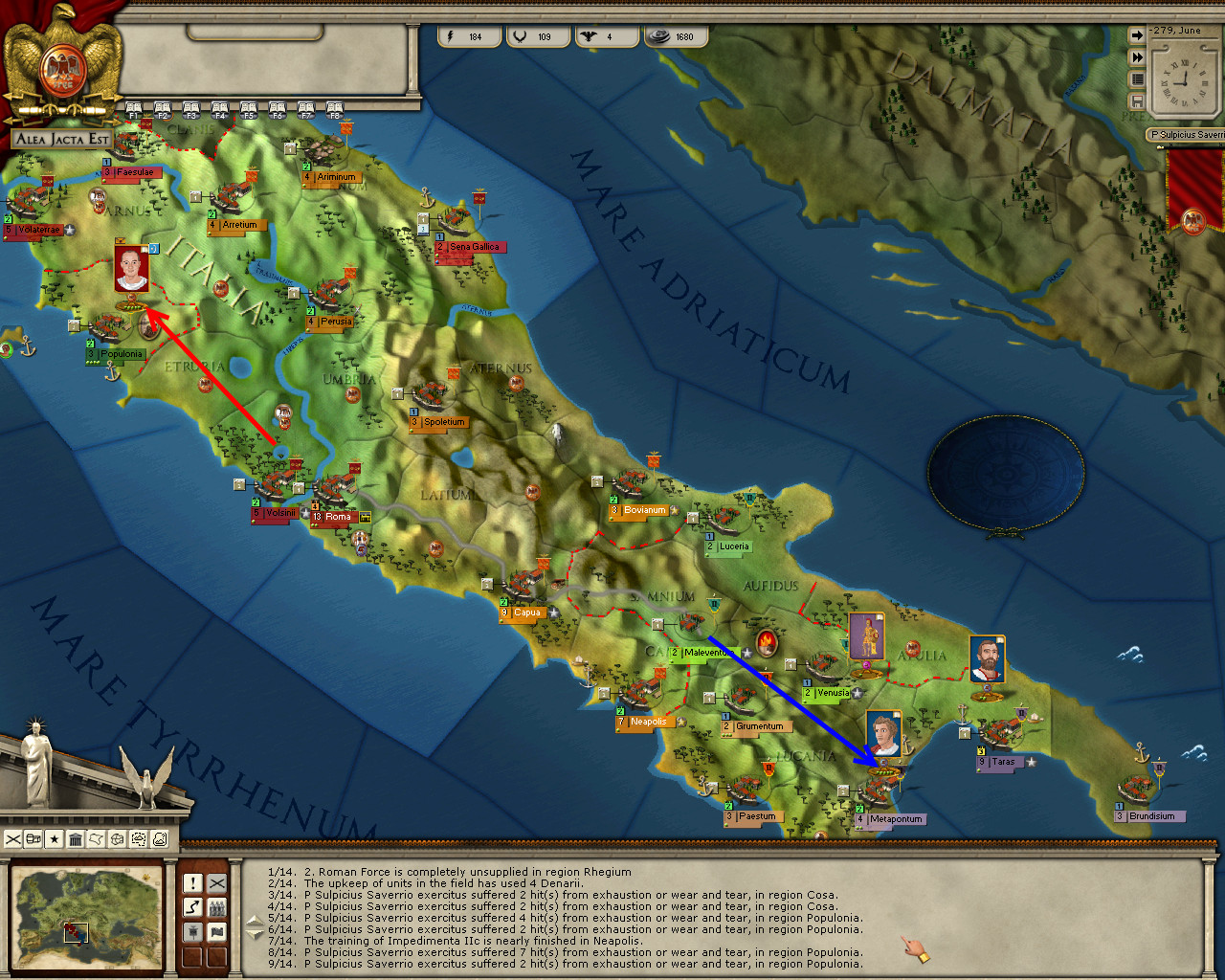Open the F4 ledger tab
This screenshot has height=980, width=1225.
coord(220,111)
